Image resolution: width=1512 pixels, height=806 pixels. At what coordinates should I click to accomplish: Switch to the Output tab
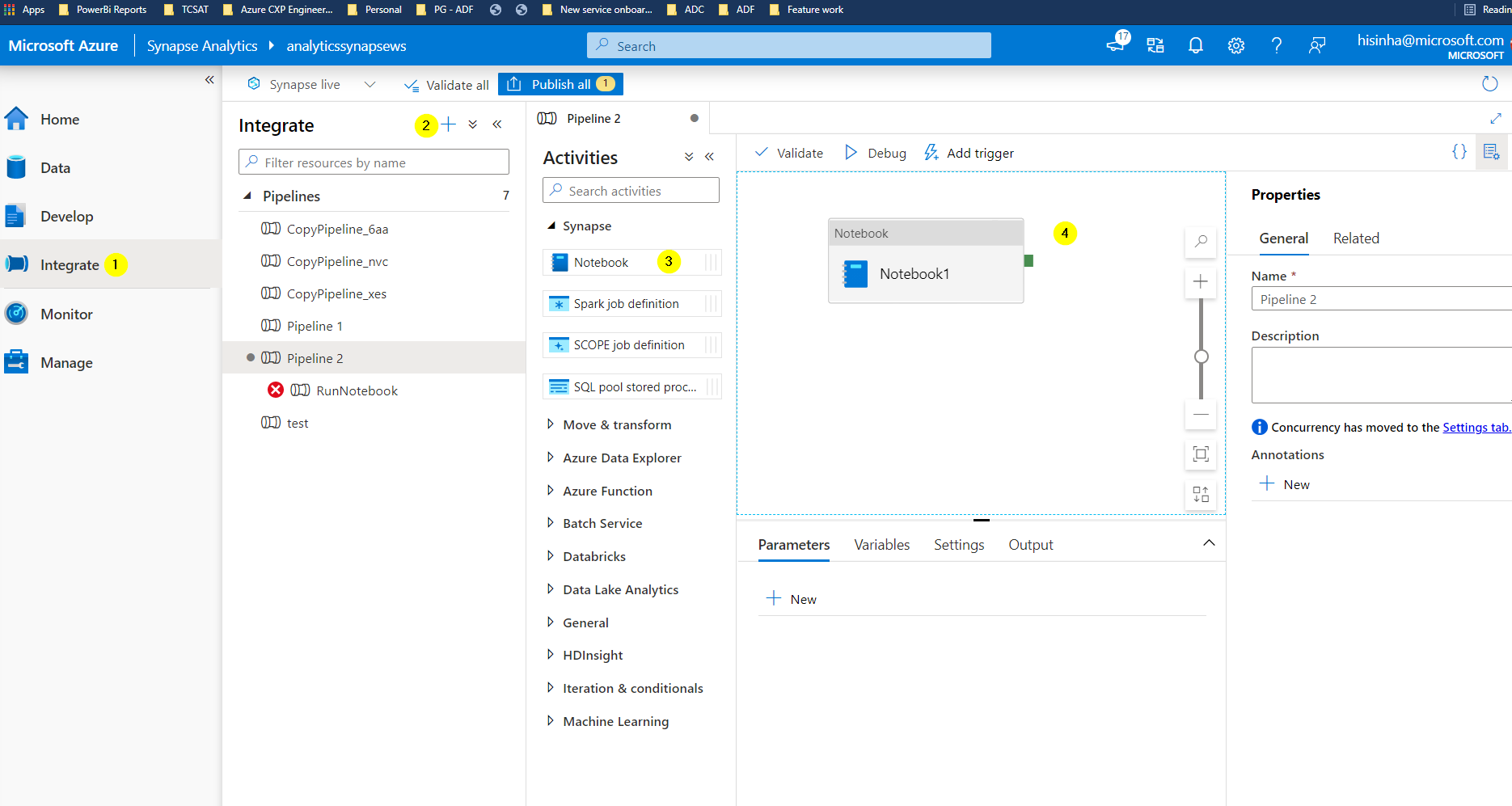1030,545
